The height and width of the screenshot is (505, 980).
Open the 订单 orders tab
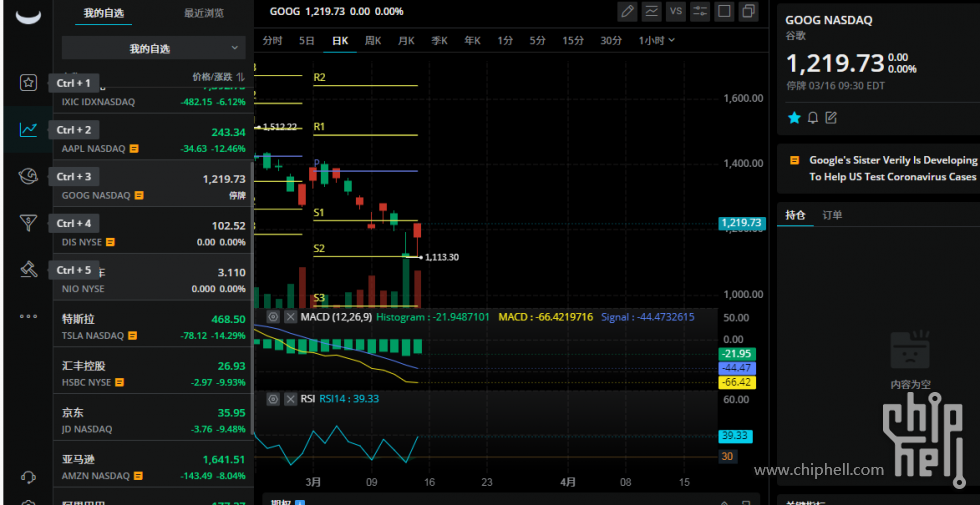tap(832, 215)
